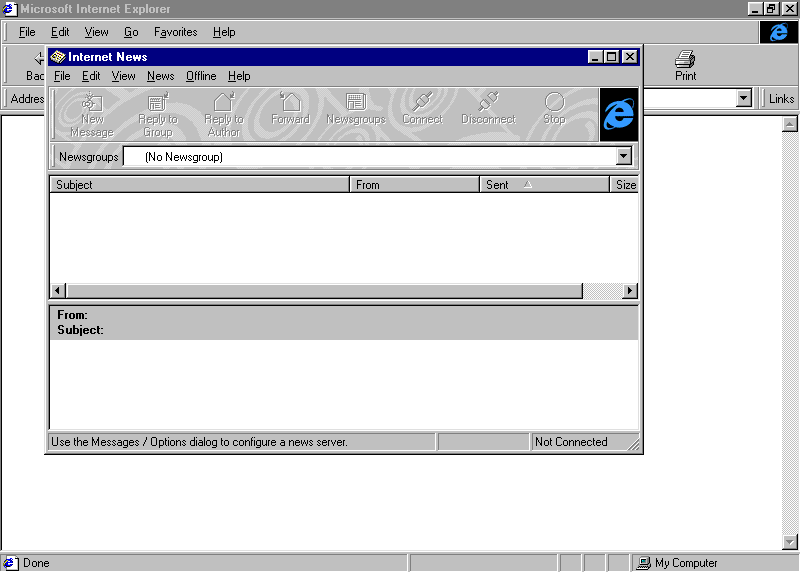Open News menu

click(x=161, y=76)
